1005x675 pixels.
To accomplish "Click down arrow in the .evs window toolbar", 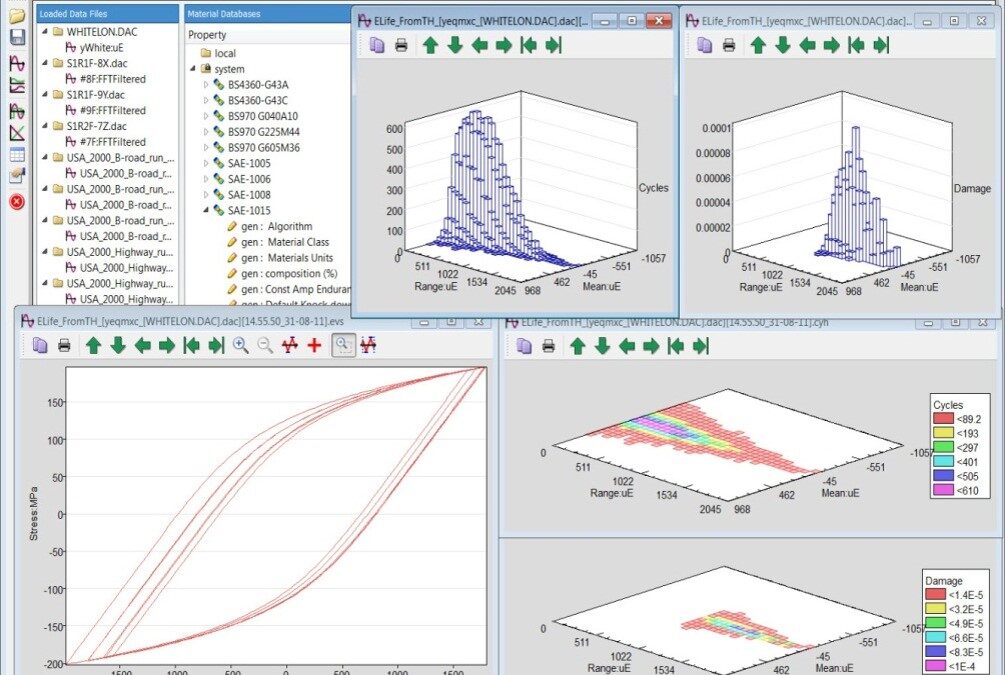I will click(118, 346).
